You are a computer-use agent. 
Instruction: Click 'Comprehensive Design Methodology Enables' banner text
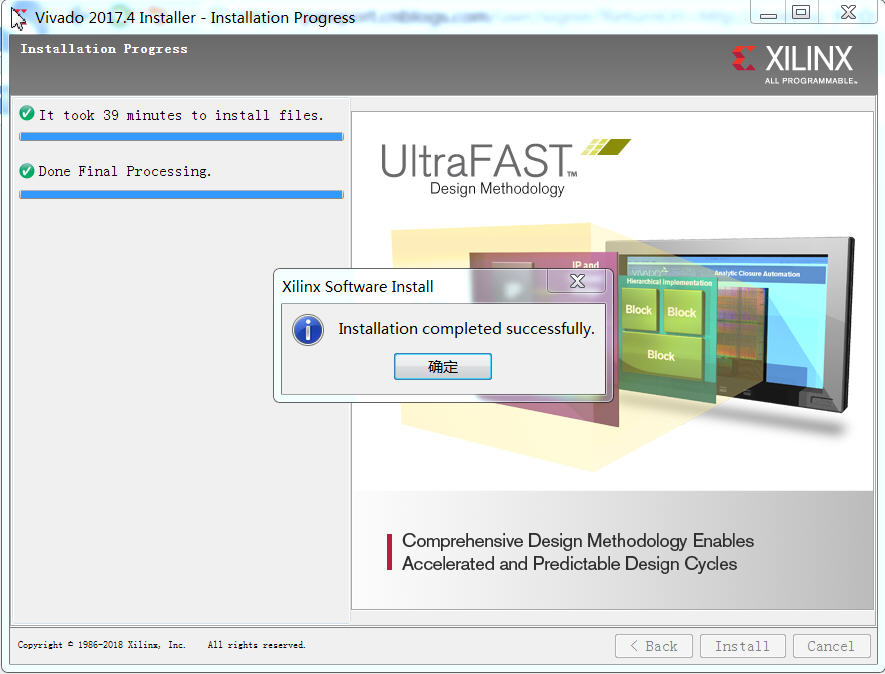pos(578,541)
